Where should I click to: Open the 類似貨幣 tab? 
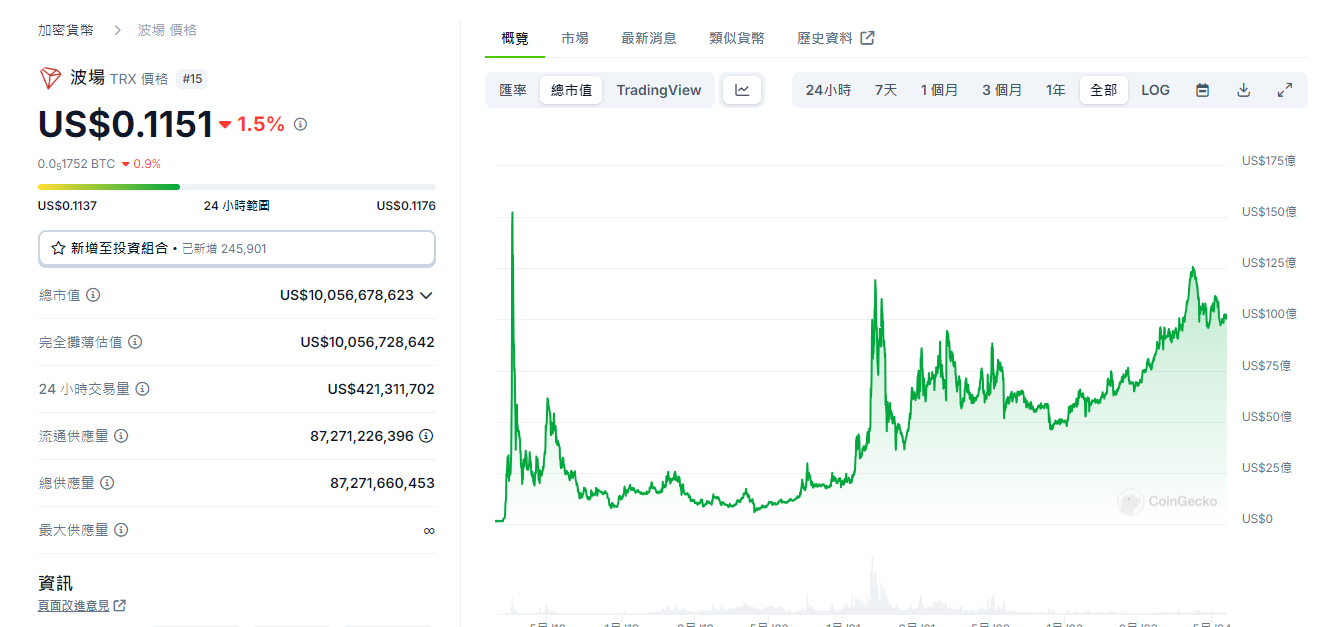pos(737,38)
